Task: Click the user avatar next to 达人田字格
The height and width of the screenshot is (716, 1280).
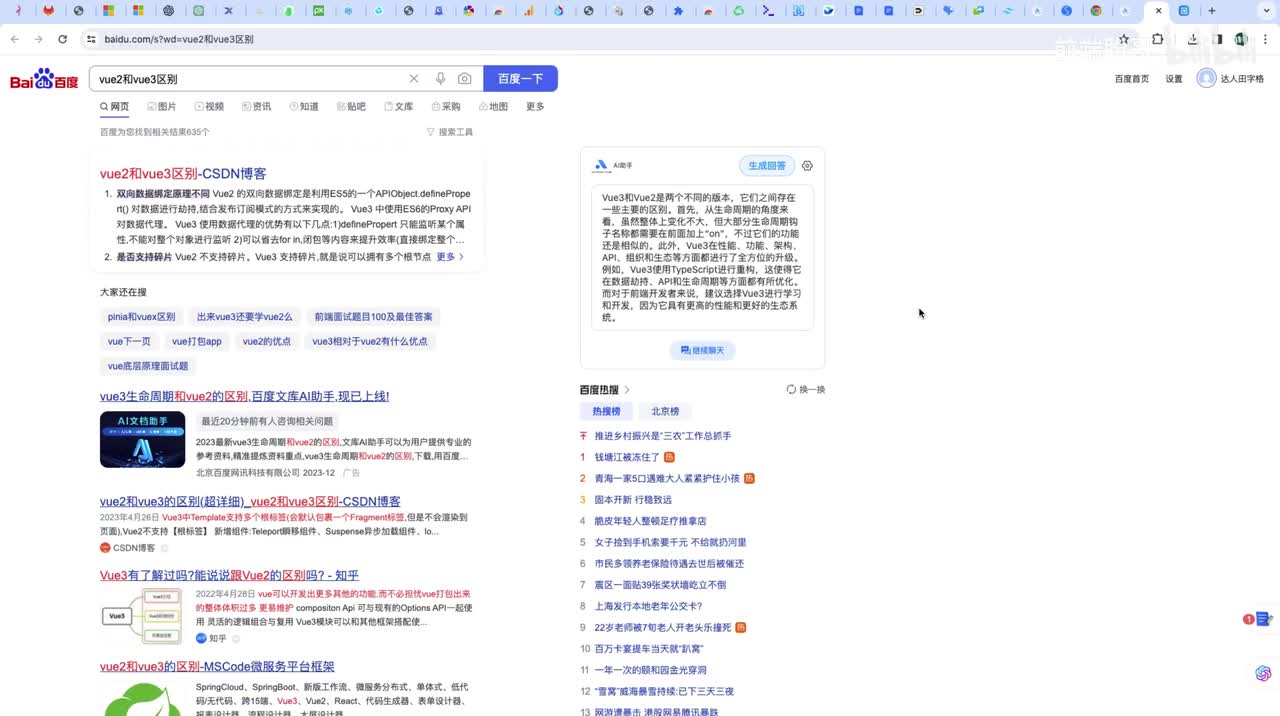Action: 1206,79
